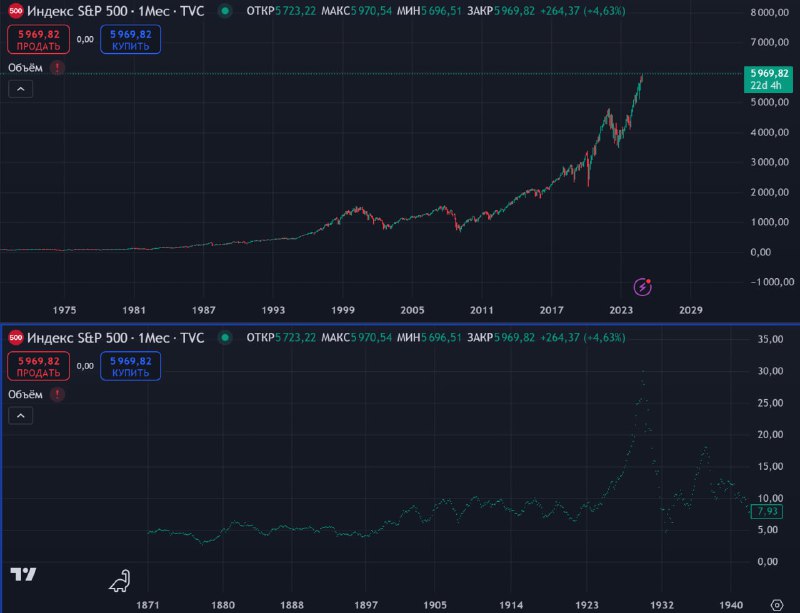Open the TradingView logo in the bottom chart
The width and height of the screenshot is (800, 613).
23,574
